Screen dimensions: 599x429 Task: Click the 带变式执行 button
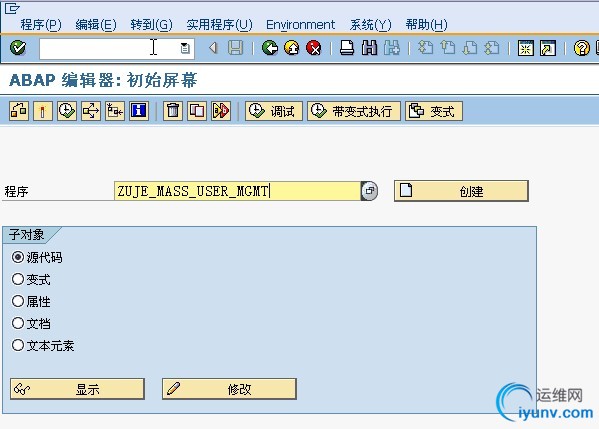coord(354,111)
